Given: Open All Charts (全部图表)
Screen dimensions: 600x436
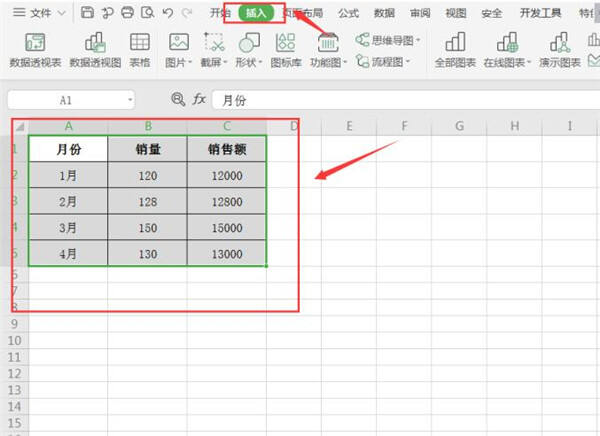Looking at the screenshot, I should point(455,50).
